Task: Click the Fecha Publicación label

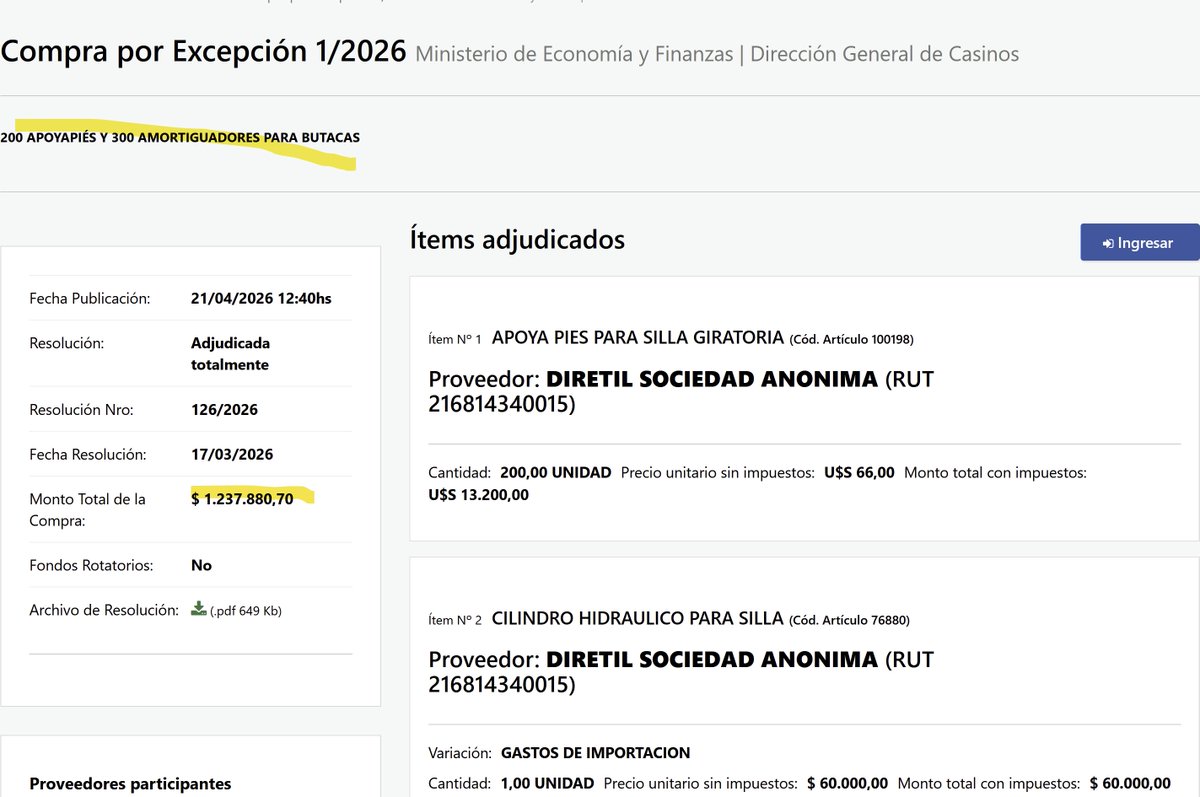Action: pyautogui.click(x=90, y=298)
